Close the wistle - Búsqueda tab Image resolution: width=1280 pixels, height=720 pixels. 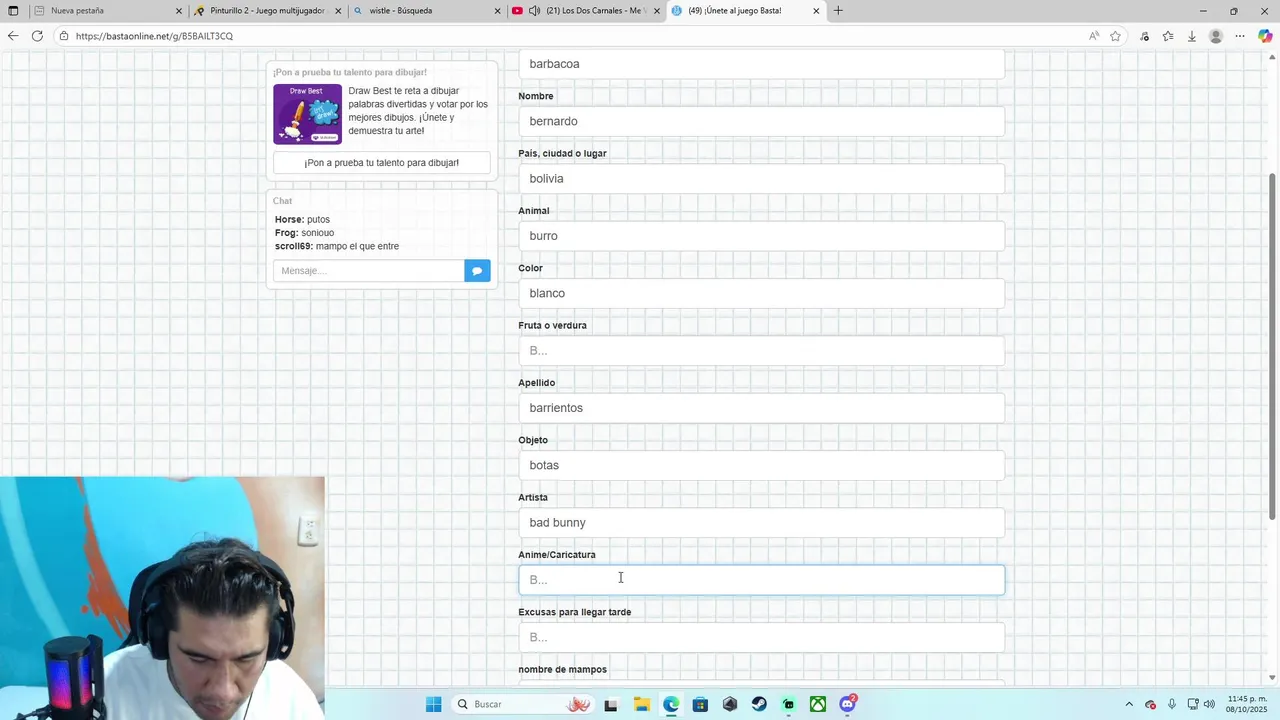pos(498,11)
